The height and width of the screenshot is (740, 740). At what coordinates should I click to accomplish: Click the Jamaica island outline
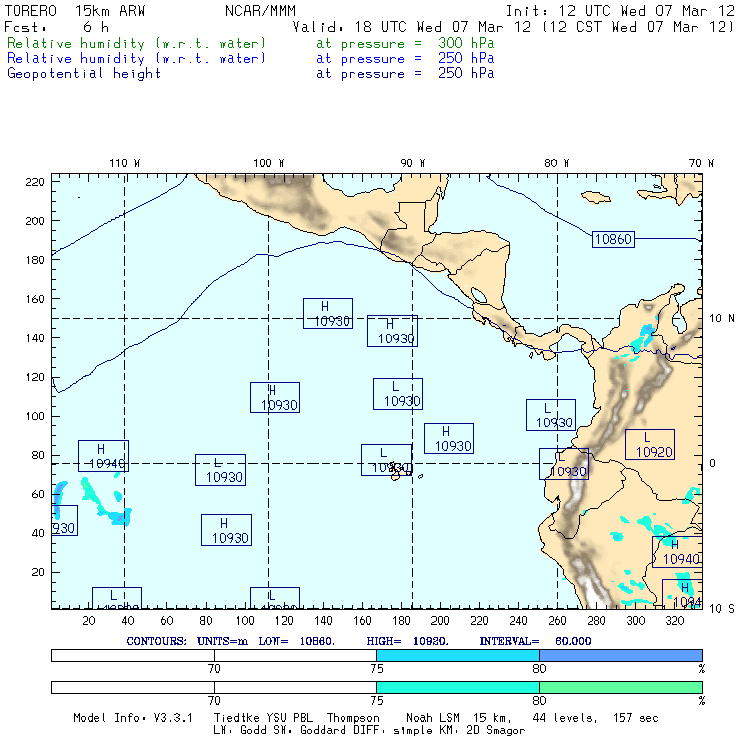point(596,197)
